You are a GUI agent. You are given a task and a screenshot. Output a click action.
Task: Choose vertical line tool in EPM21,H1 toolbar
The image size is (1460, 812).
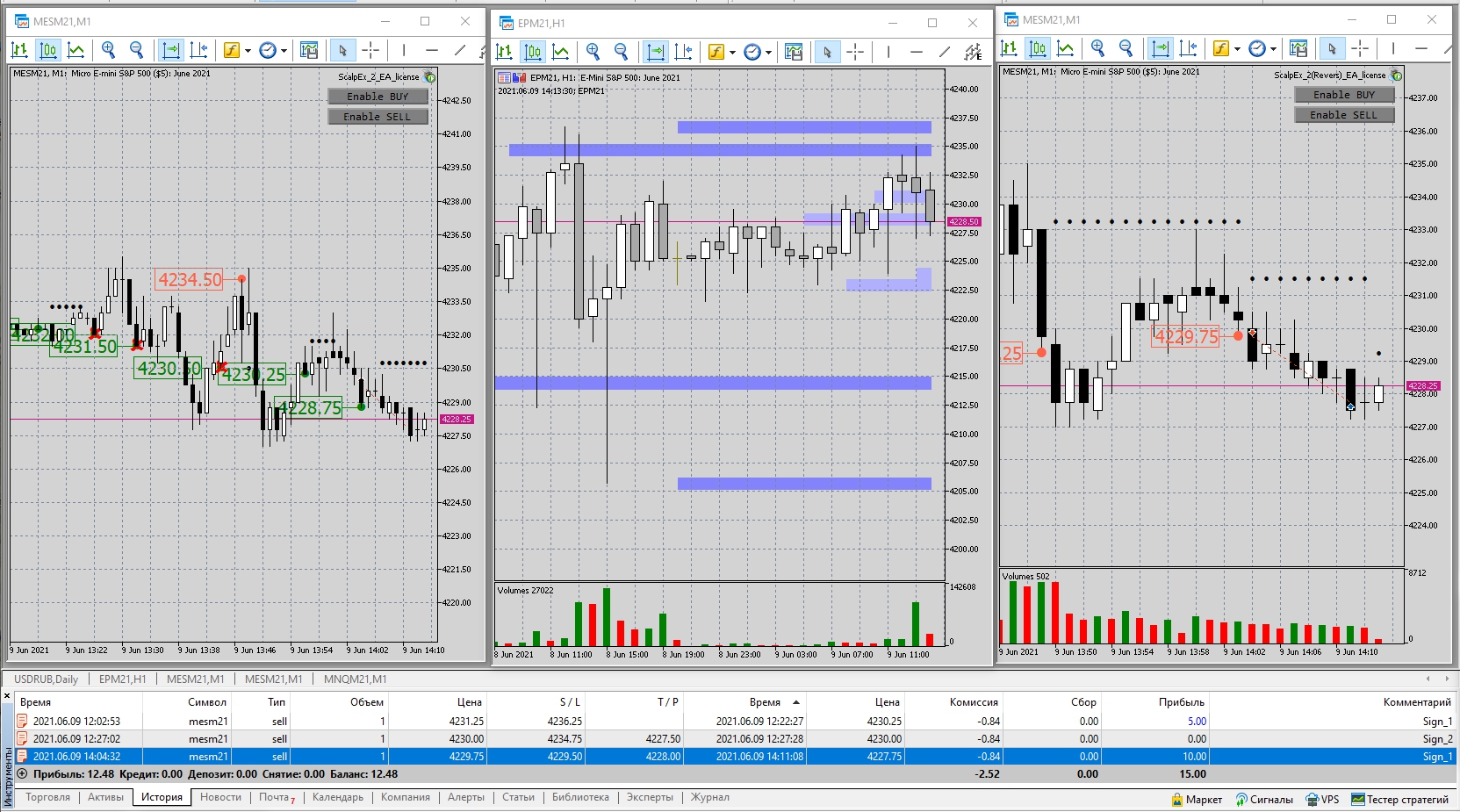pos(888,52)
